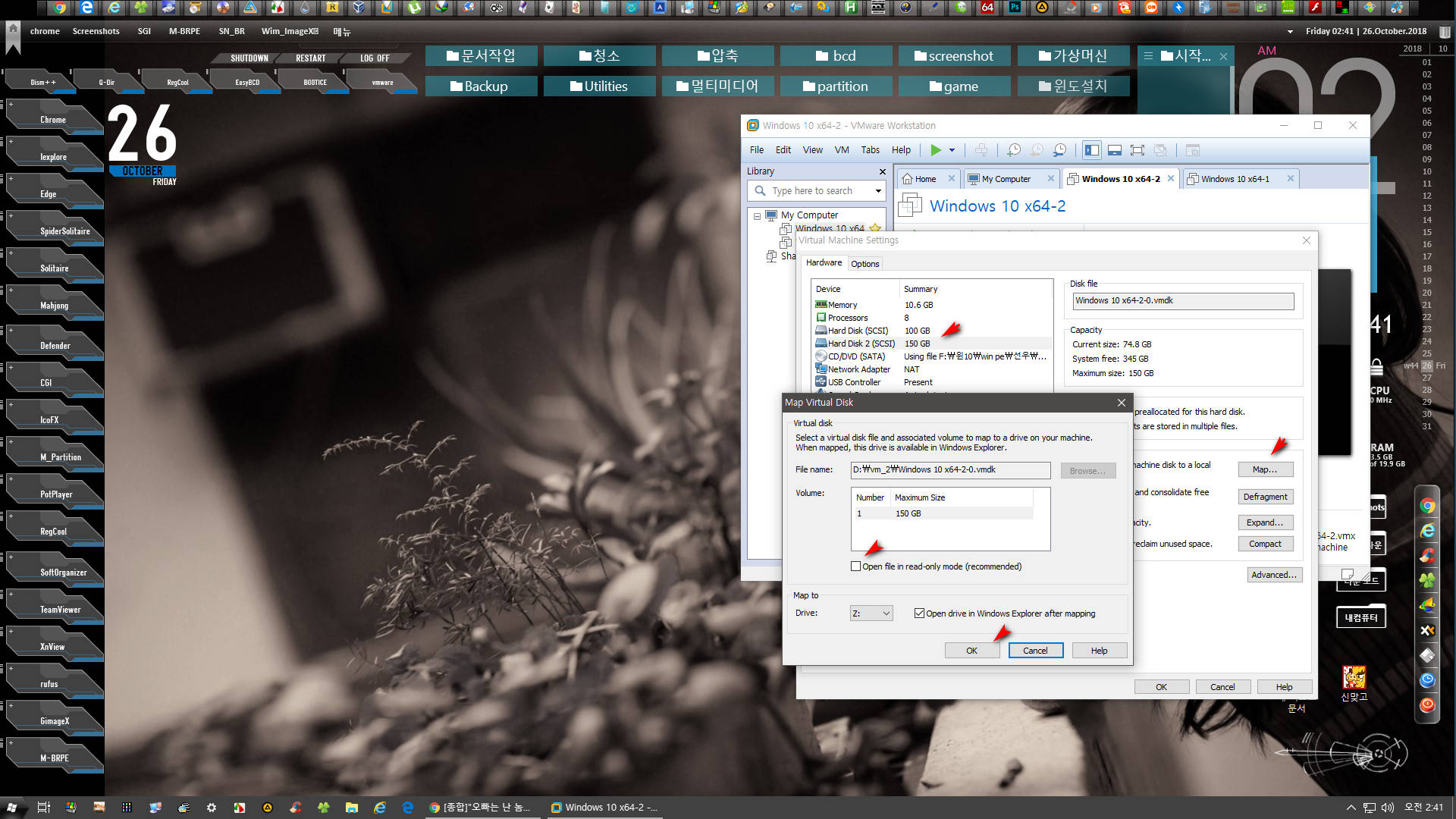Expand the Library search dropdown arrow
Screen dimensions: 1456x819
pos(878,191)
